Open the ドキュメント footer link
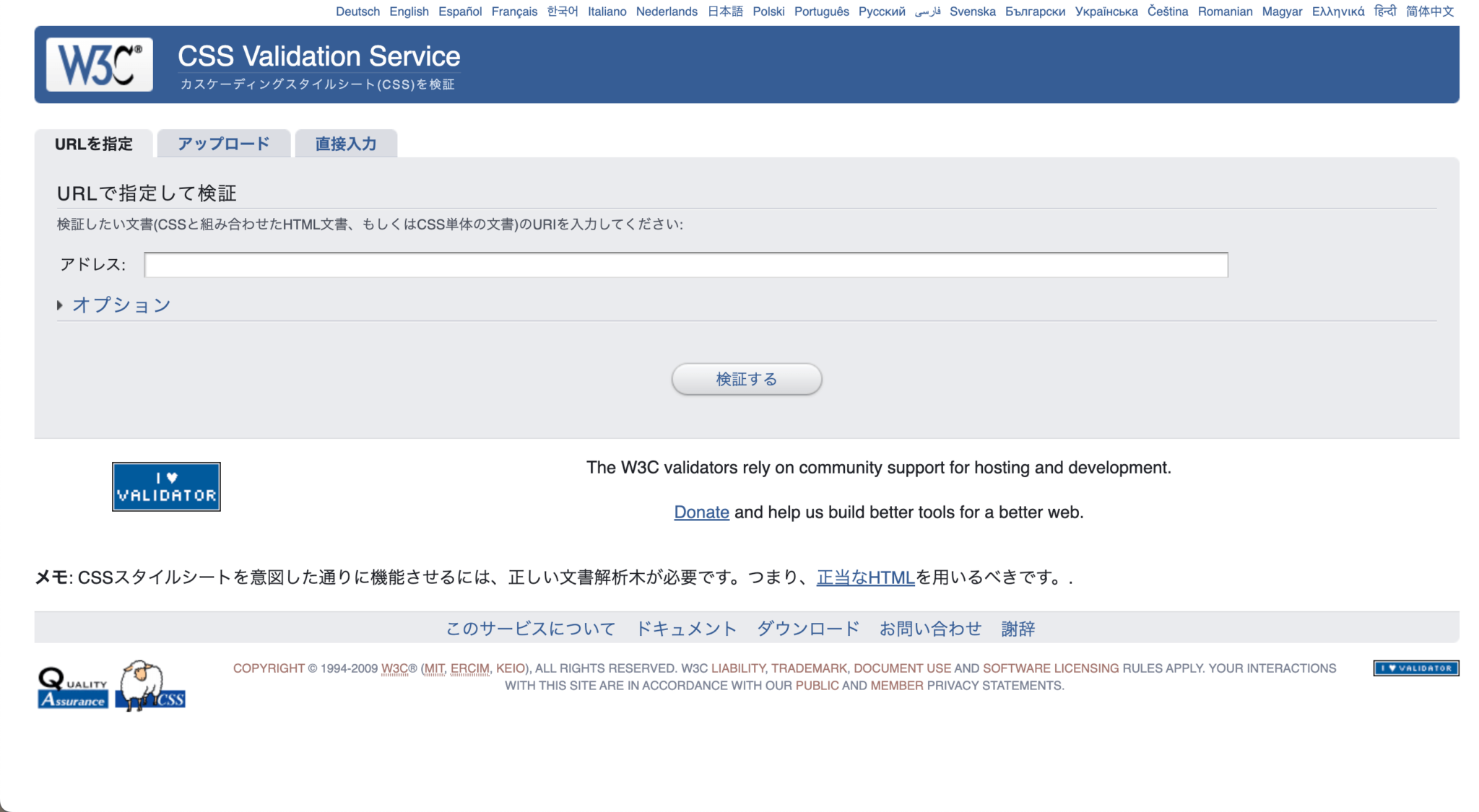Viewport: 1479px width, 812px height. 686,629
